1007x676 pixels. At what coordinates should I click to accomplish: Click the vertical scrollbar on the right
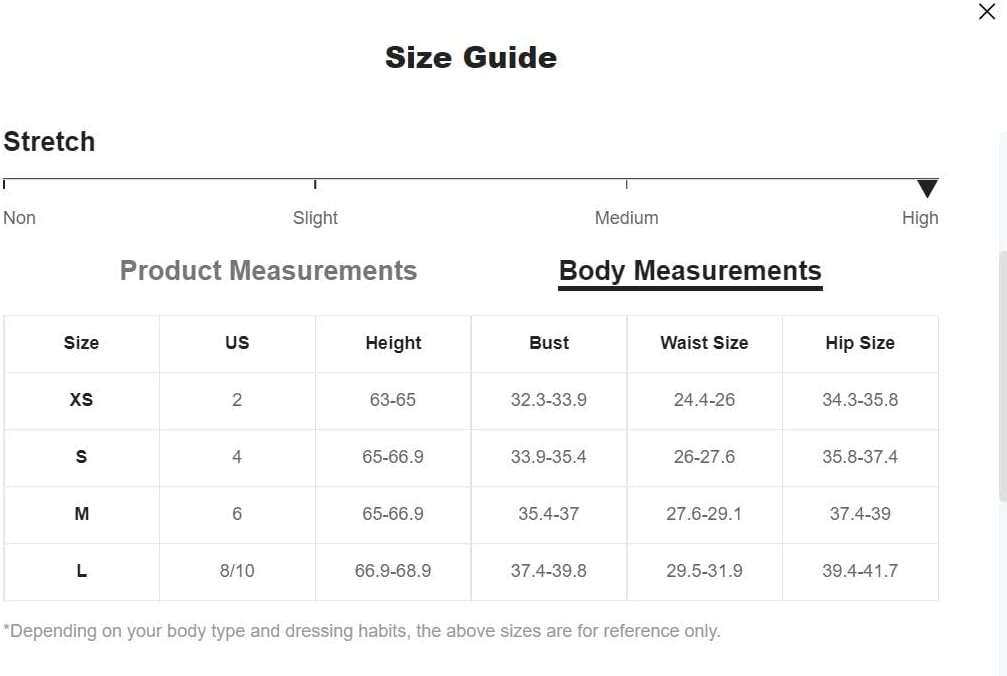pyautogui.click(x=1003, y=376)
